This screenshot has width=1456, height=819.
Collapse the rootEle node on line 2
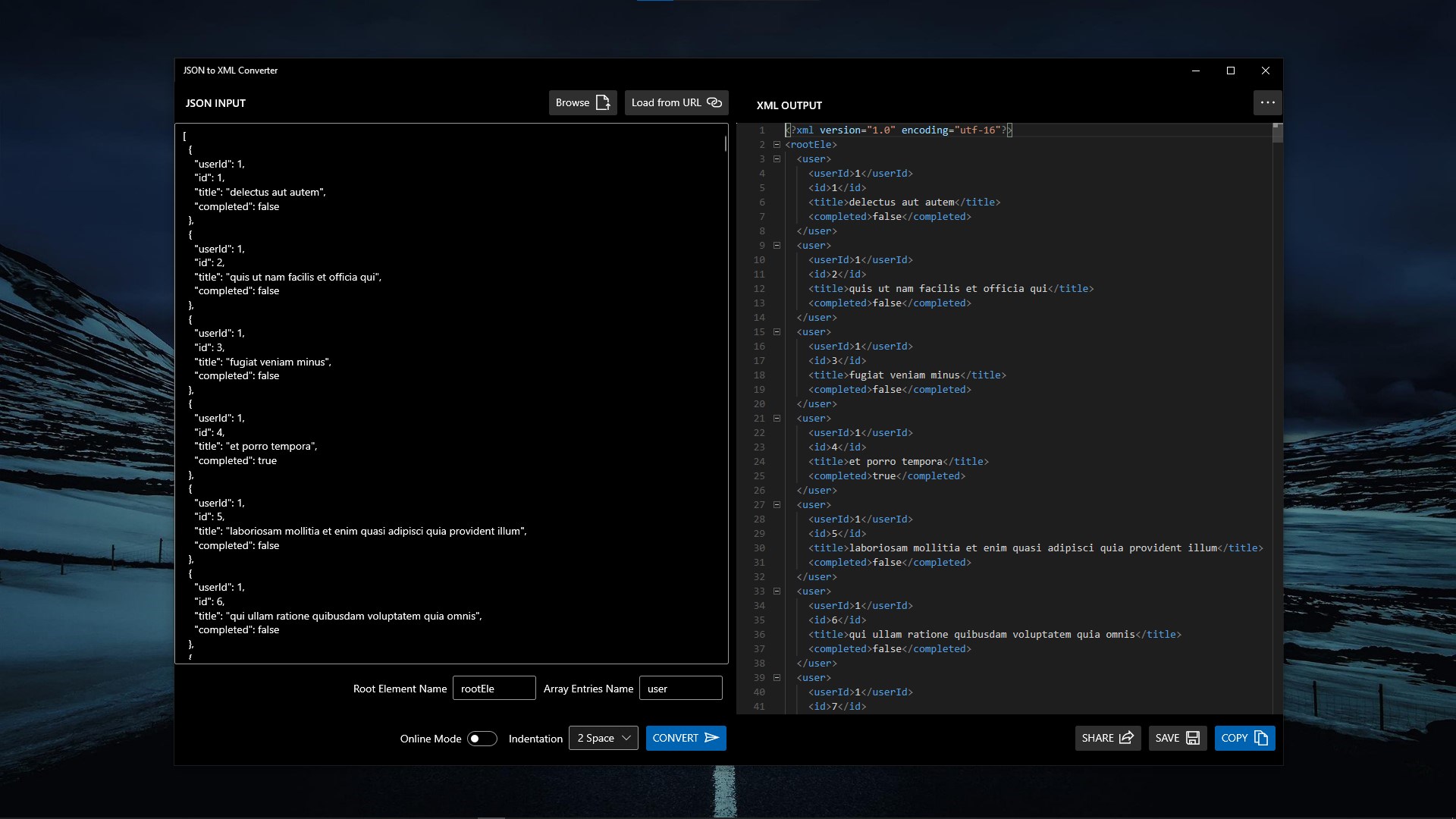tap(777, 145)
